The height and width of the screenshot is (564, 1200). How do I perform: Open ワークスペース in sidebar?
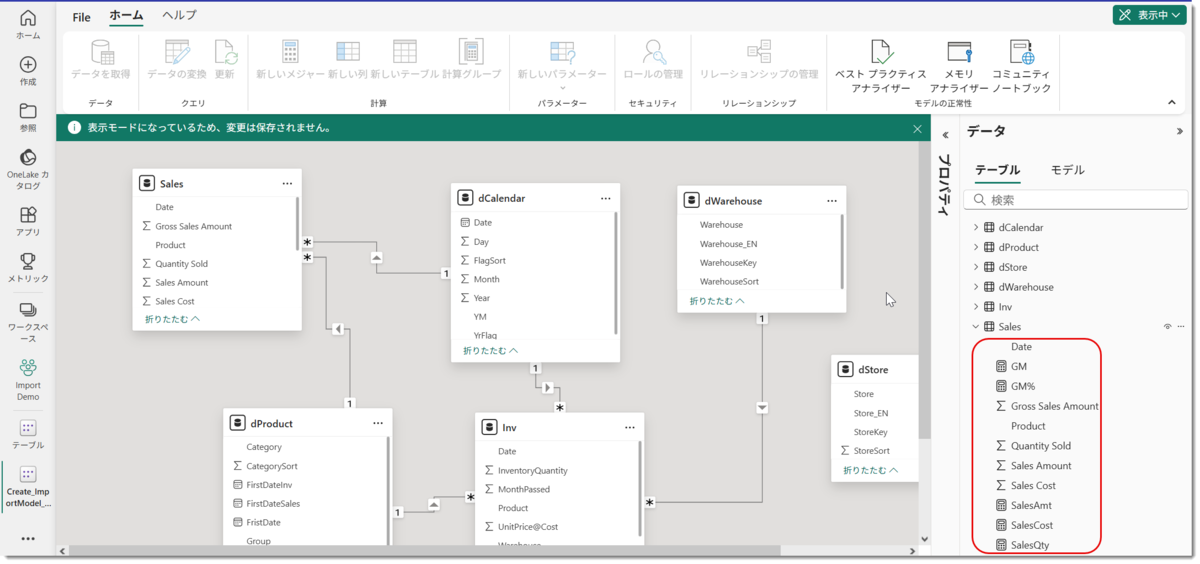click(28, 322)
